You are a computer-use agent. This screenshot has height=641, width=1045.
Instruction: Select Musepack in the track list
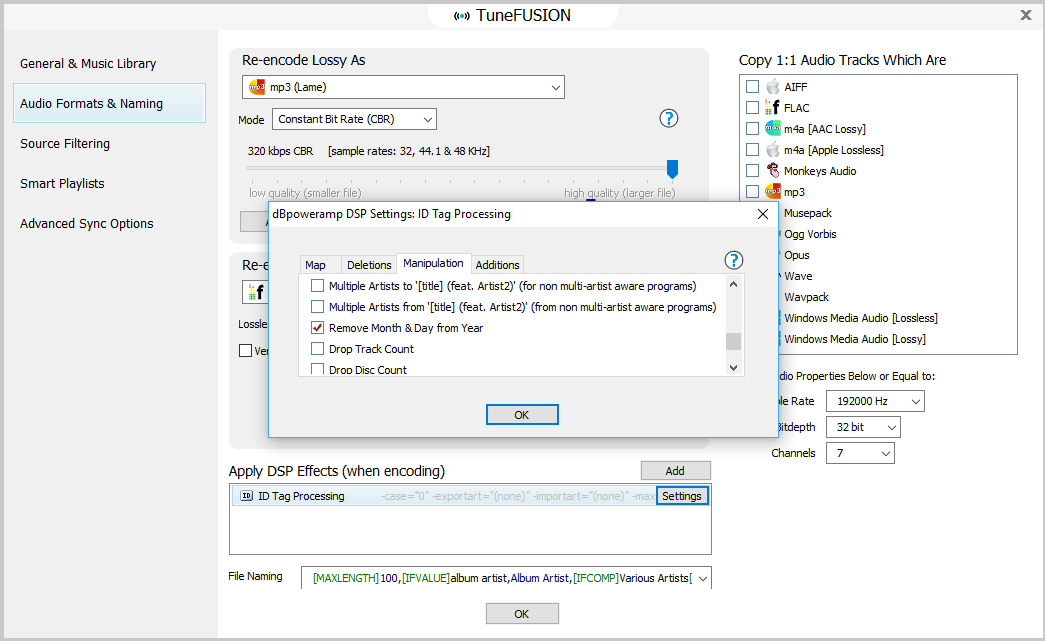[x=808, y=213]
